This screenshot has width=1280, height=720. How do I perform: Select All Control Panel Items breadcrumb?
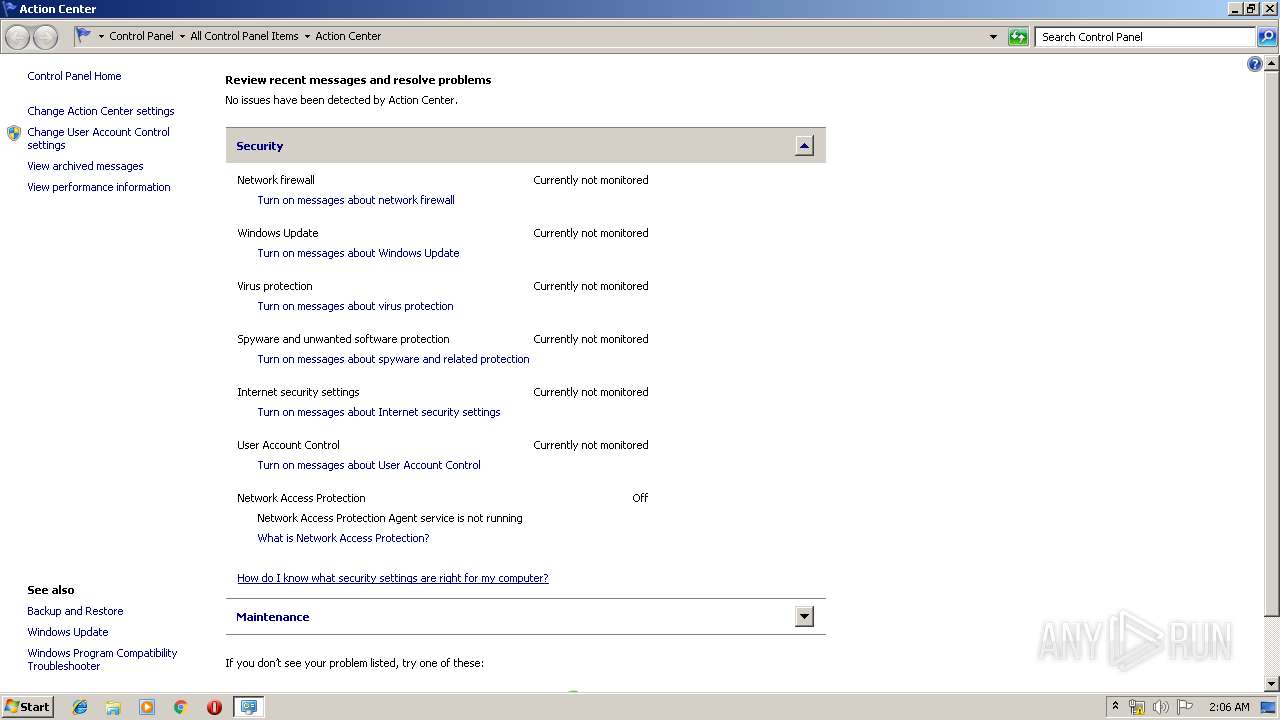(x=244, y=36)
